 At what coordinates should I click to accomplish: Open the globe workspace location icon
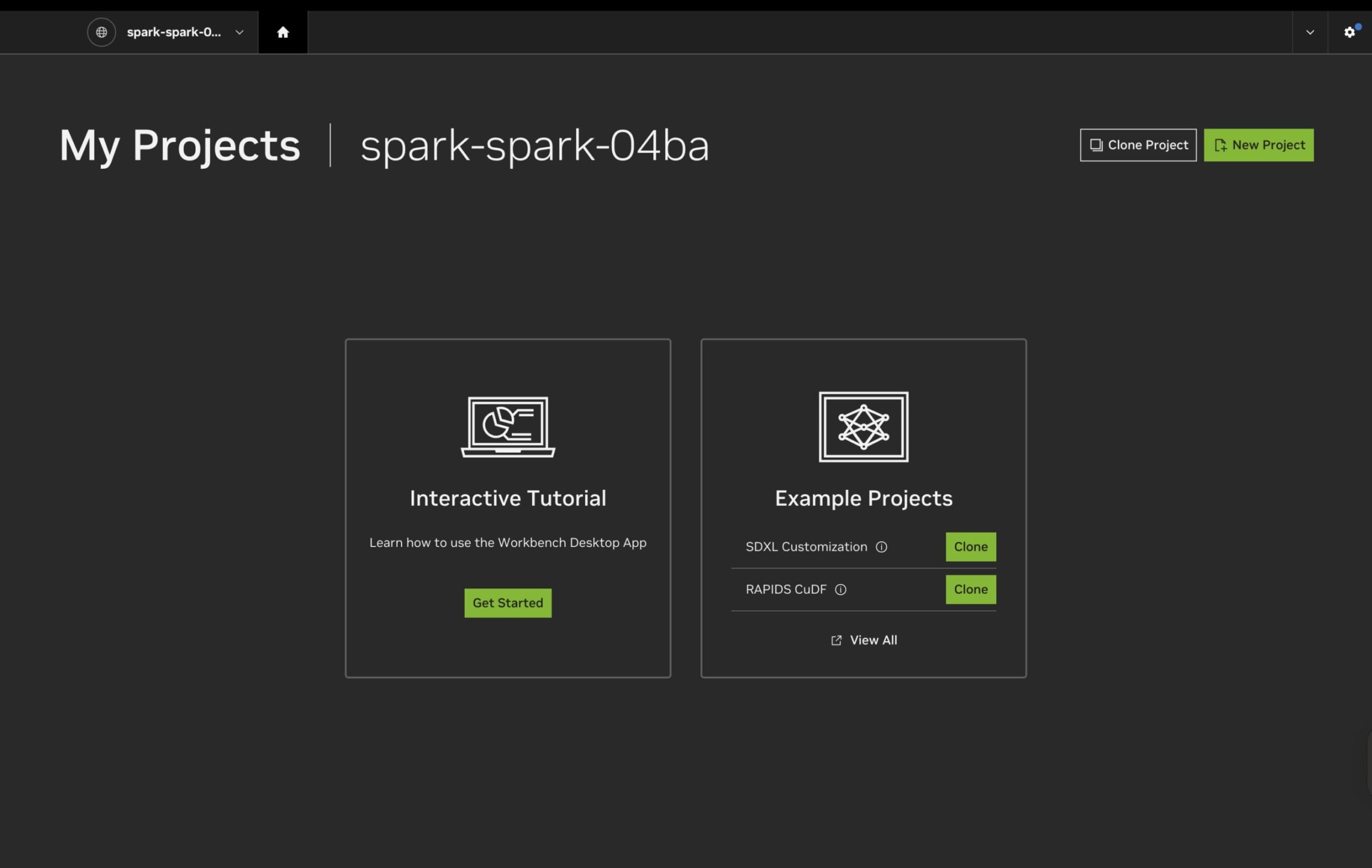[x=101, y=32]
